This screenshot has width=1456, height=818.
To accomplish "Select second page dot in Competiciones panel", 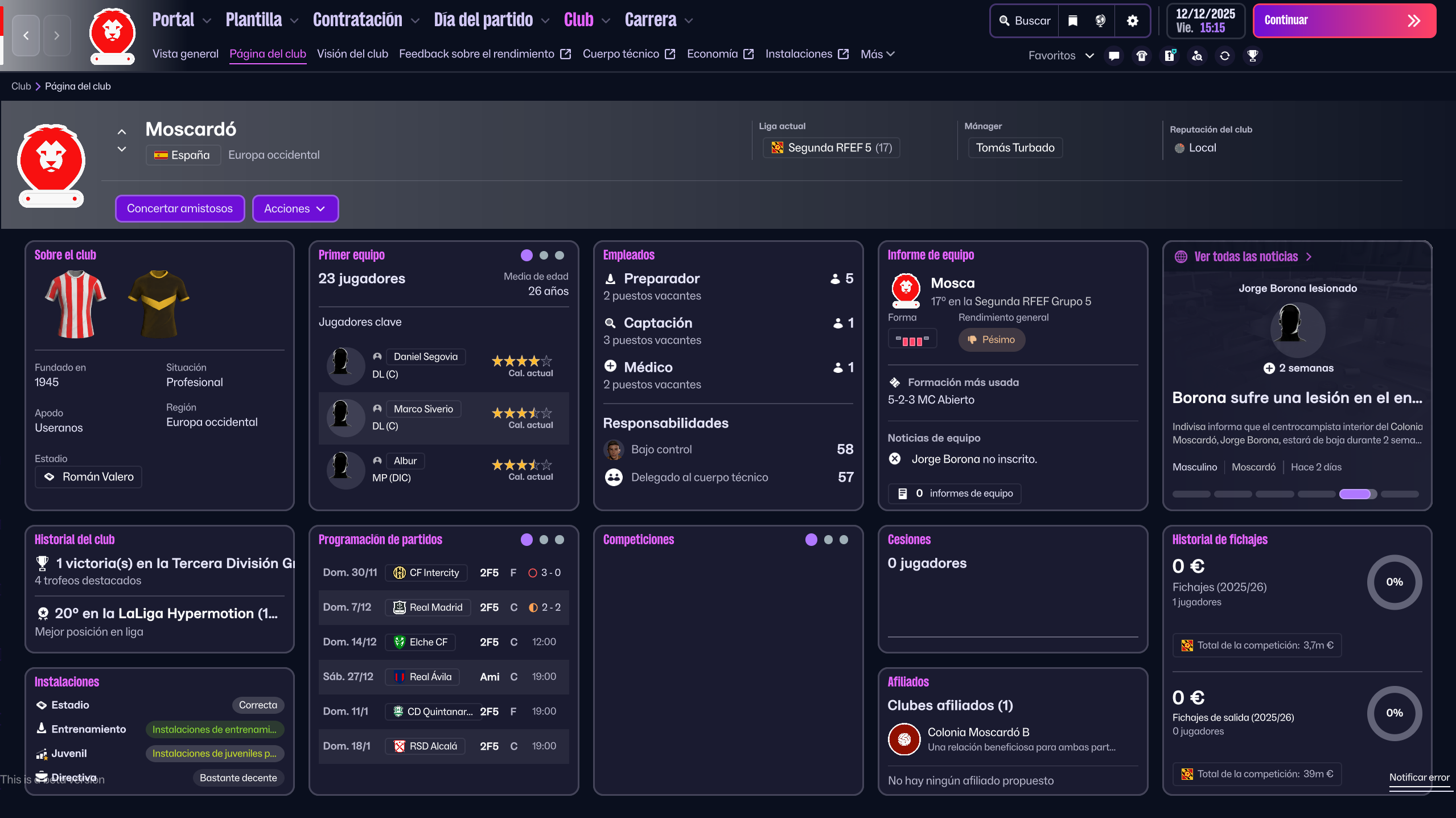I will tap(828, 540).
